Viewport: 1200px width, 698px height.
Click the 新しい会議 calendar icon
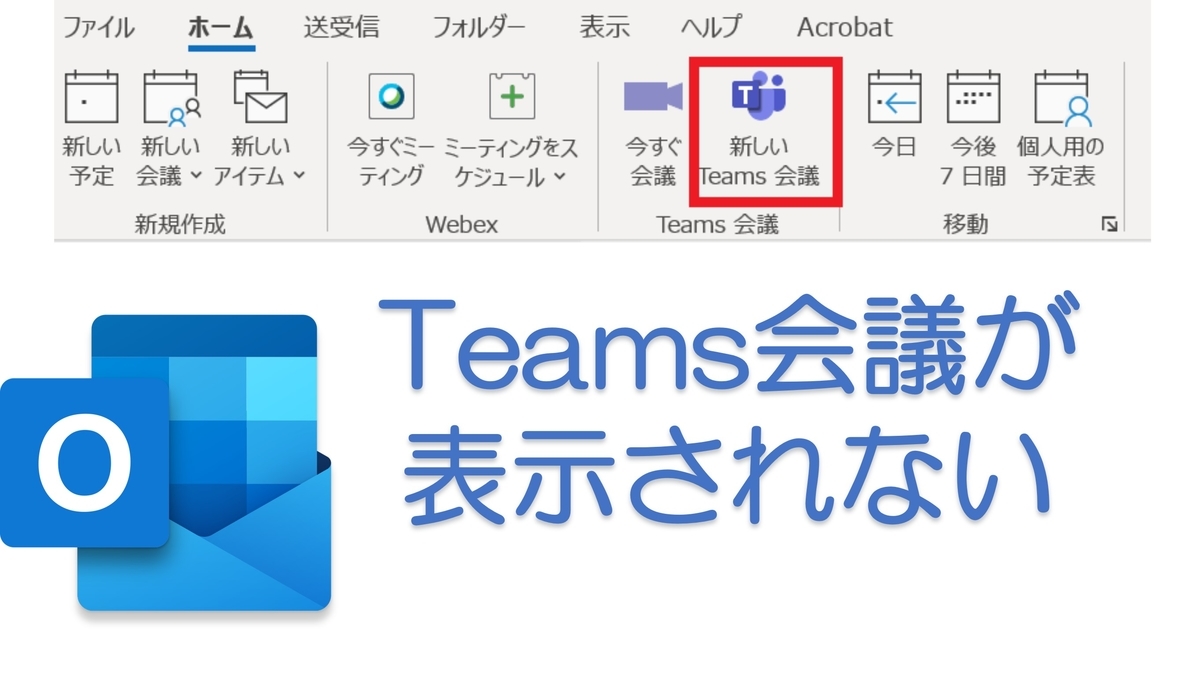pos(171,98)
